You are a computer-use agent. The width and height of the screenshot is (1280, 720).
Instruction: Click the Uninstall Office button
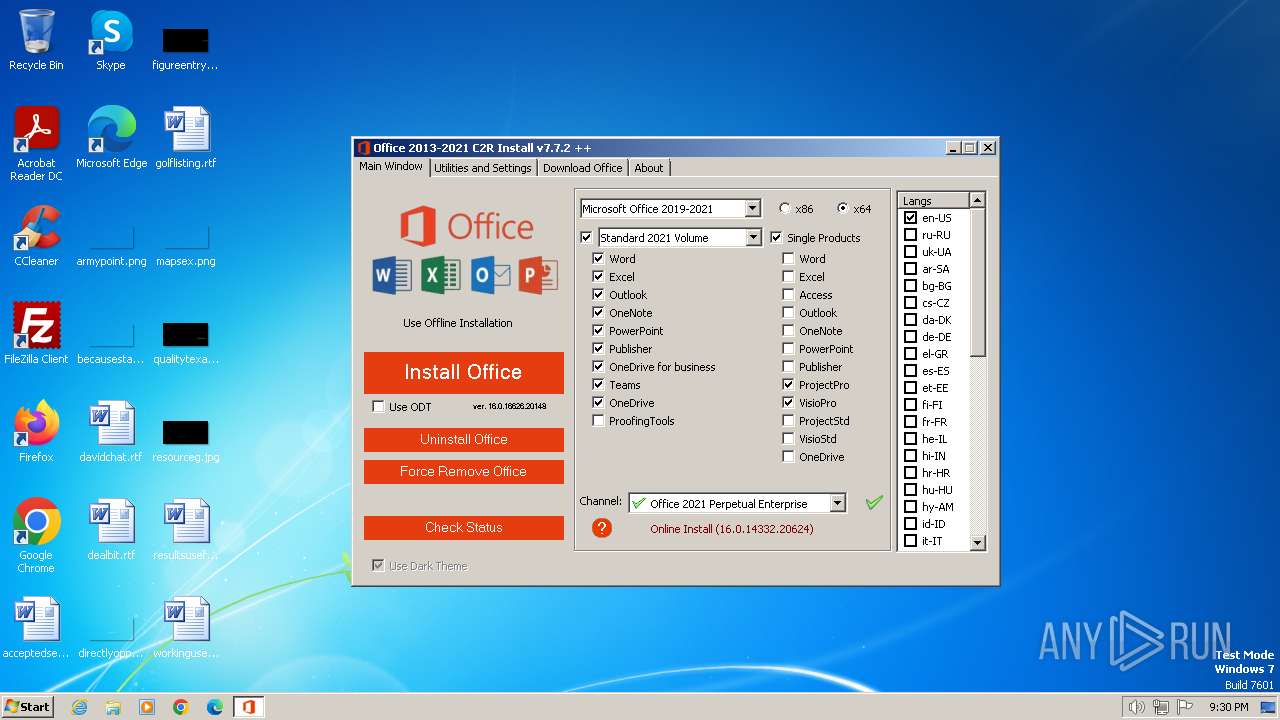[x=463, y=440]
